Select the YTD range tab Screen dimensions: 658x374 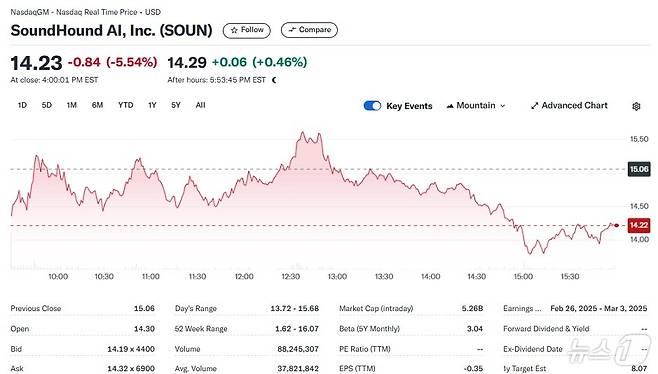pos(125,105)
